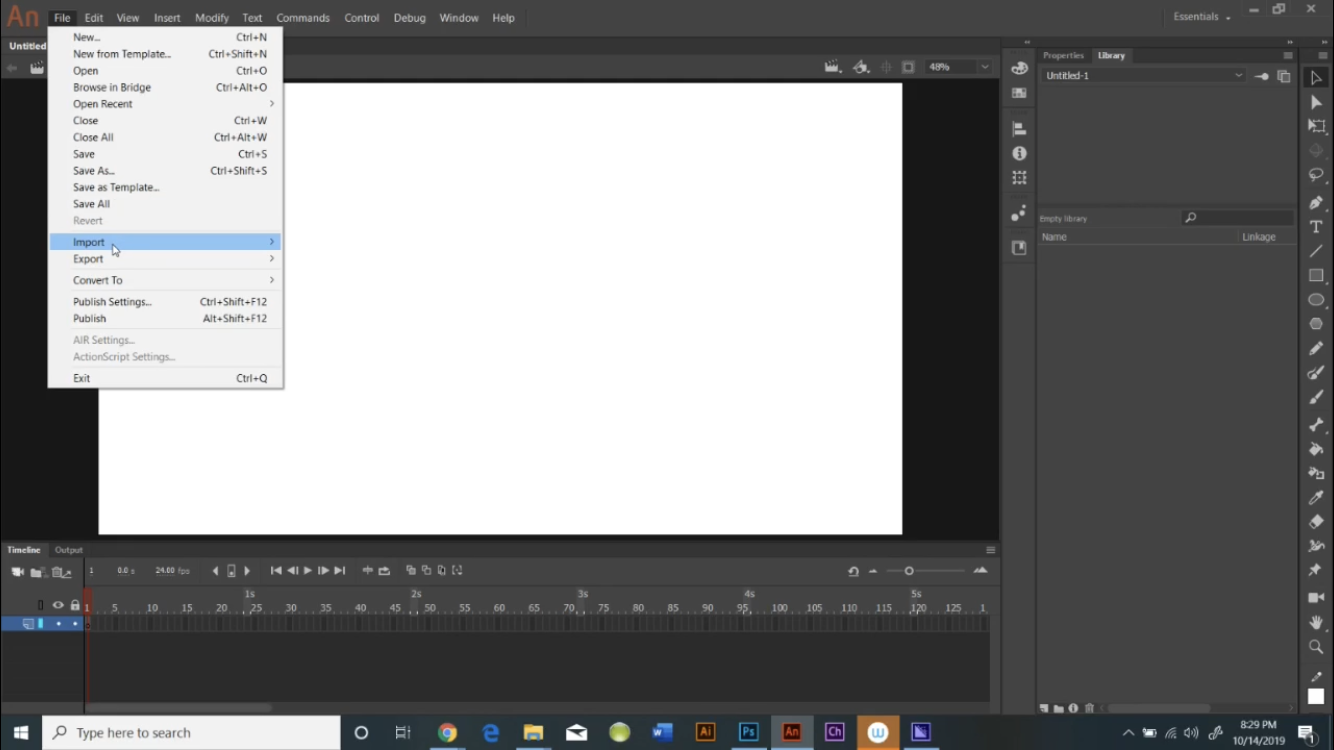Image resolution: width=1334 pixels, height=750 pixels.
Task: Lock Layer 1 using the padlock icon
Action: tap(74, 623)
